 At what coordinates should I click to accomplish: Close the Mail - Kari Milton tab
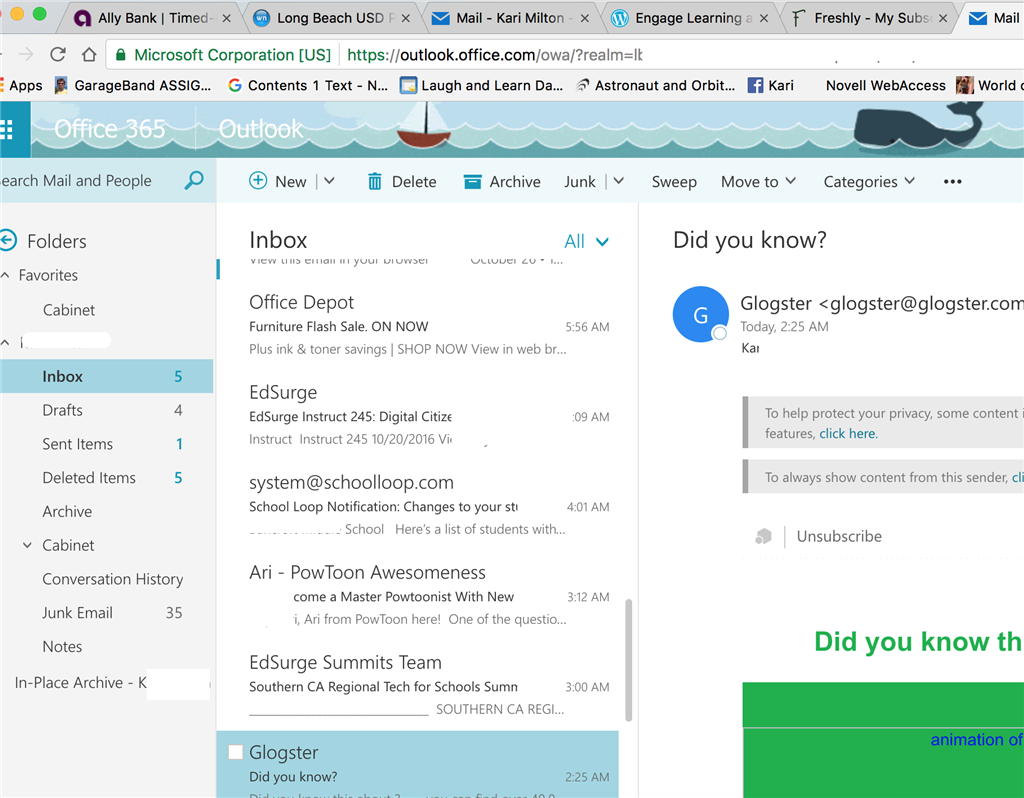tap(584, 18)
